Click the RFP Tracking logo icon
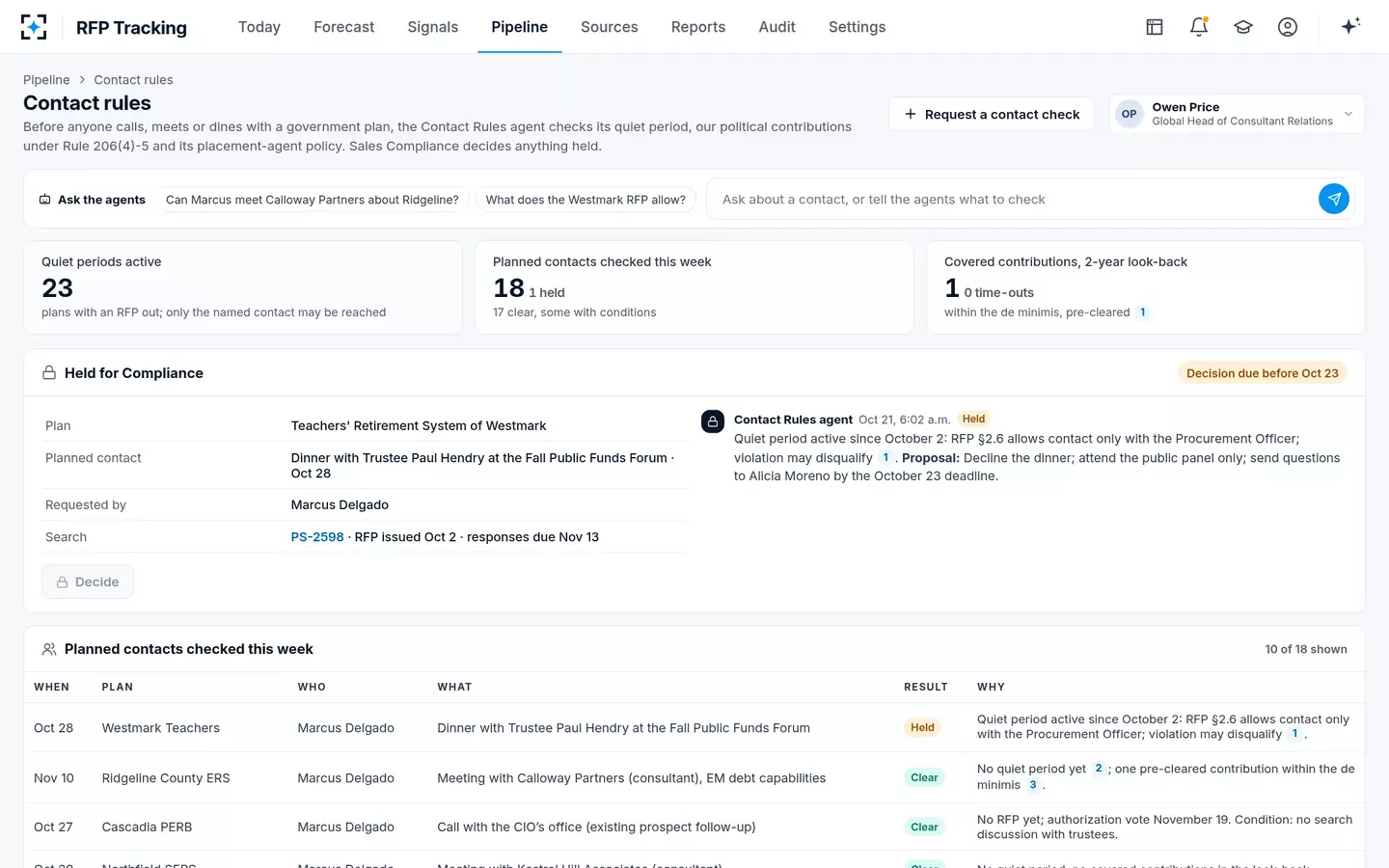Viewport: 1389px width, 868px height. click(34, 27)
